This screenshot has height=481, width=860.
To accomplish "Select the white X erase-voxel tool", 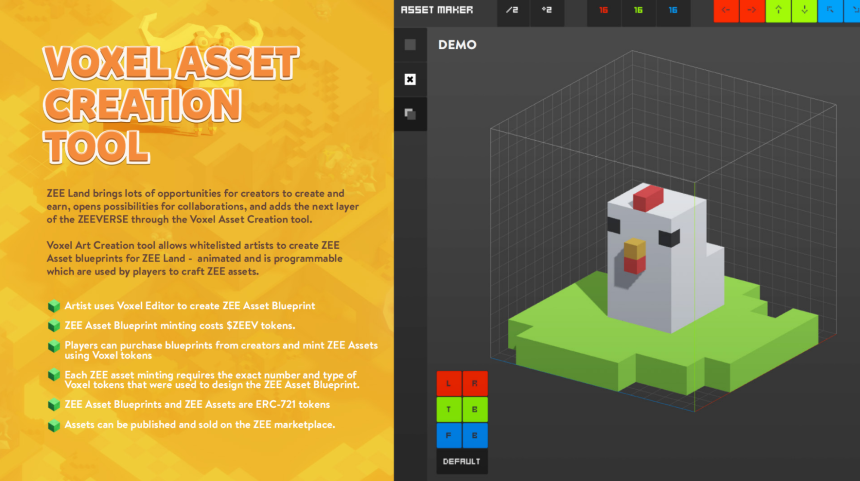I will pos(410,80).
